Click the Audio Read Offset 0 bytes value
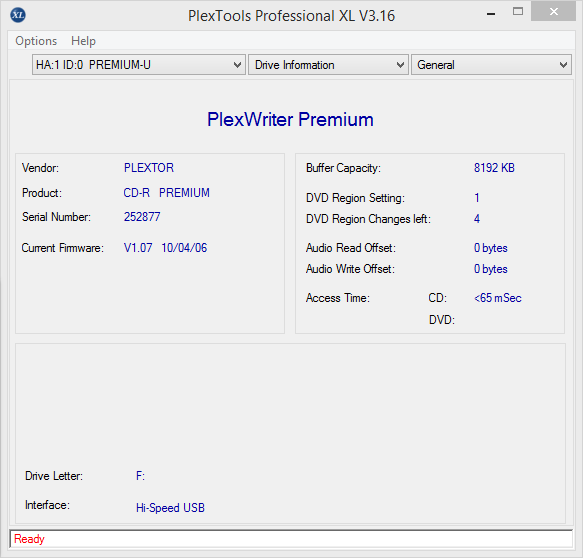The width and height of the screenshot is (583, 558). pyautogui.click(x=490, y=248)
